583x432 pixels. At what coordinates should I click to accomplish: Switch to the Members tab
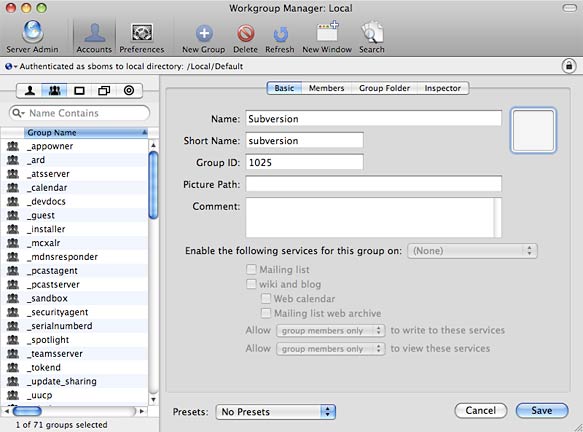click(326, 88)
